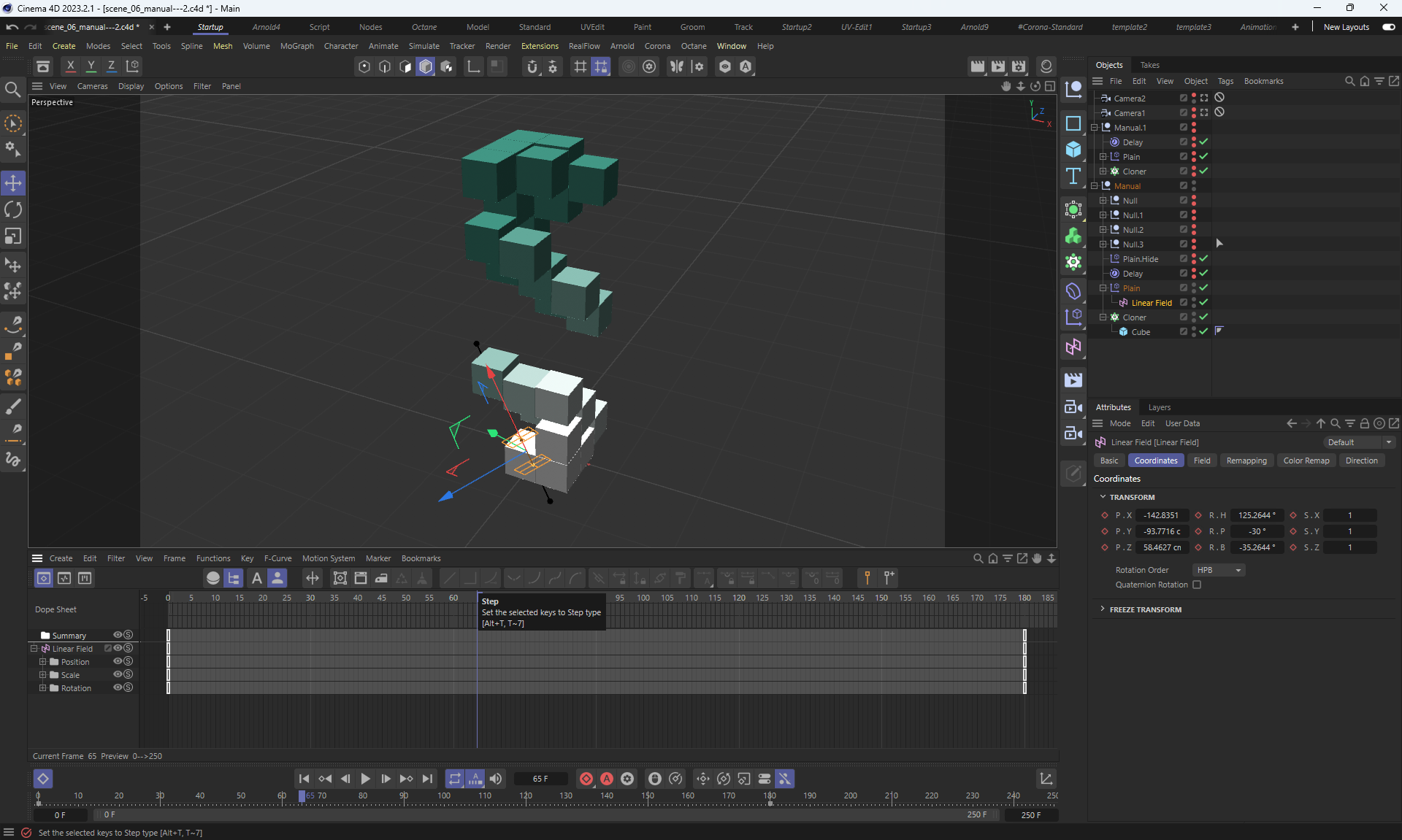Screen dimensions: 1402x840
Task: Select the Move tool in left toolbar
Action: (x=13, y=182)
